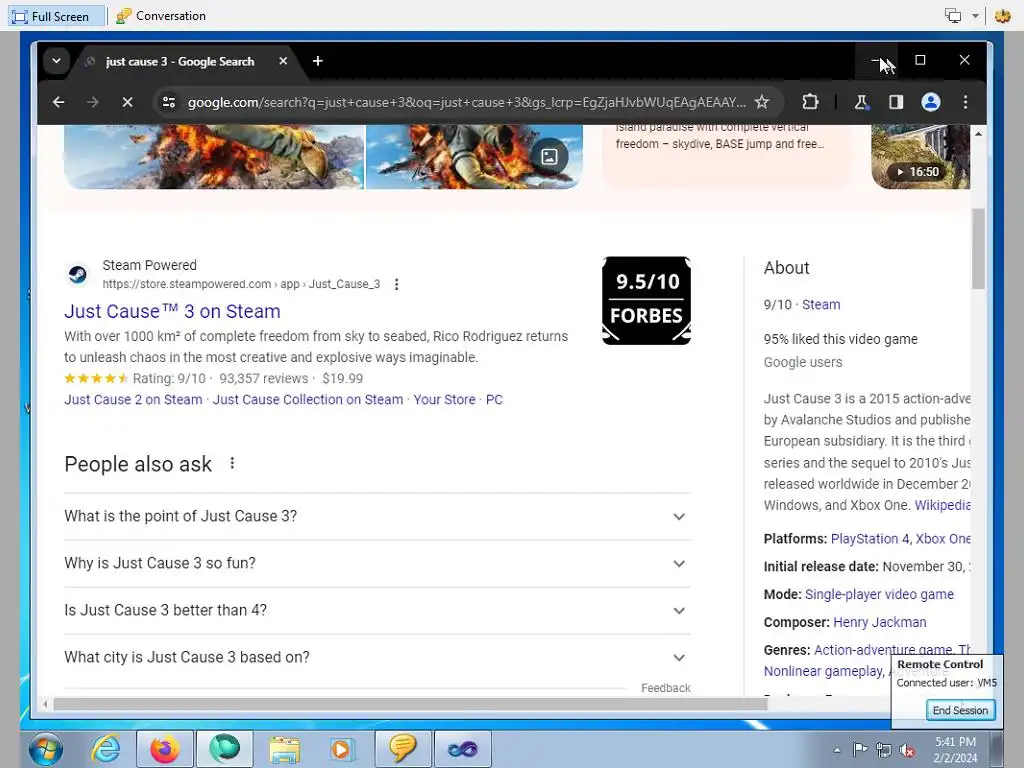Open the green globe taskbar app
1024x768 pixels.
(224, 748)
